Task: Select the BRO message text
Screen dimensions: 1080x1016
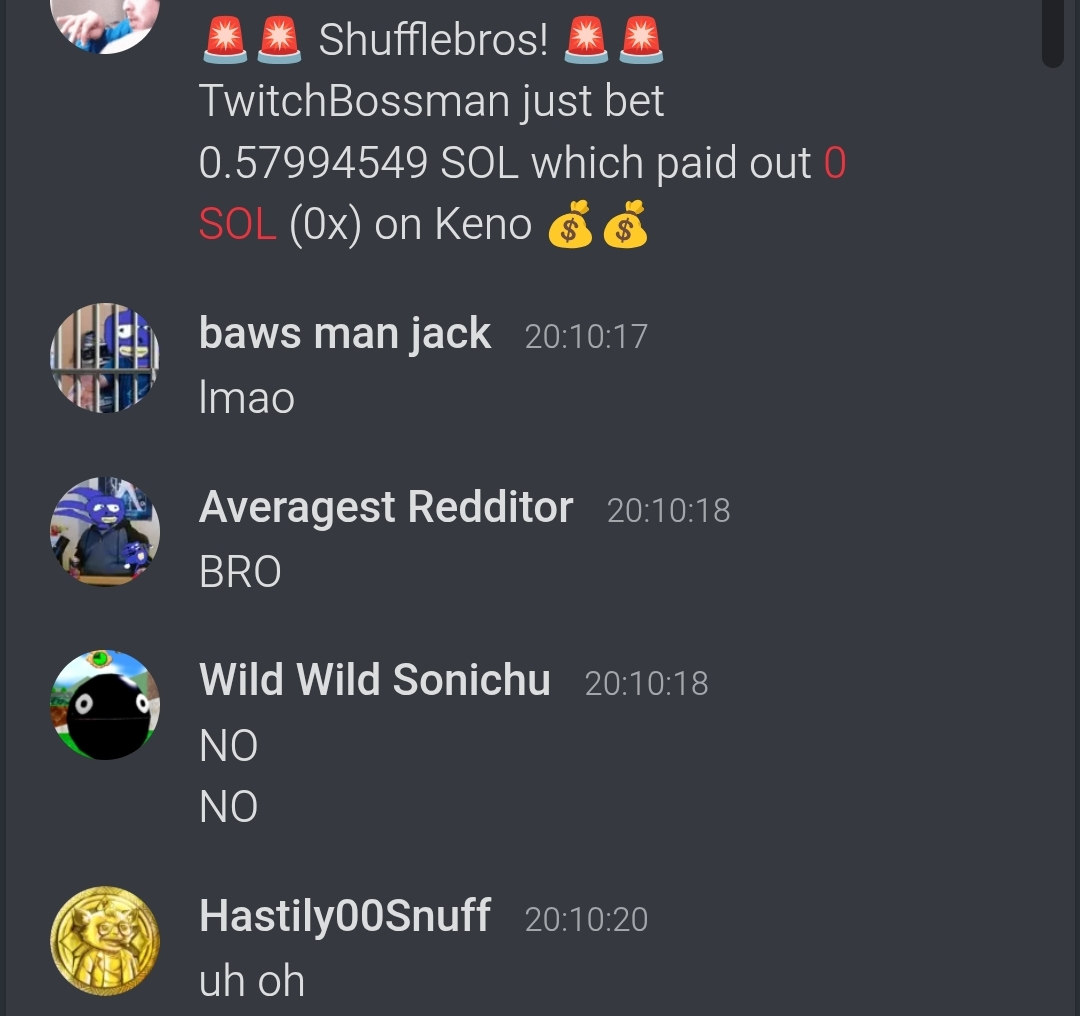Action: pyautogui.click(x=240, y=572)
